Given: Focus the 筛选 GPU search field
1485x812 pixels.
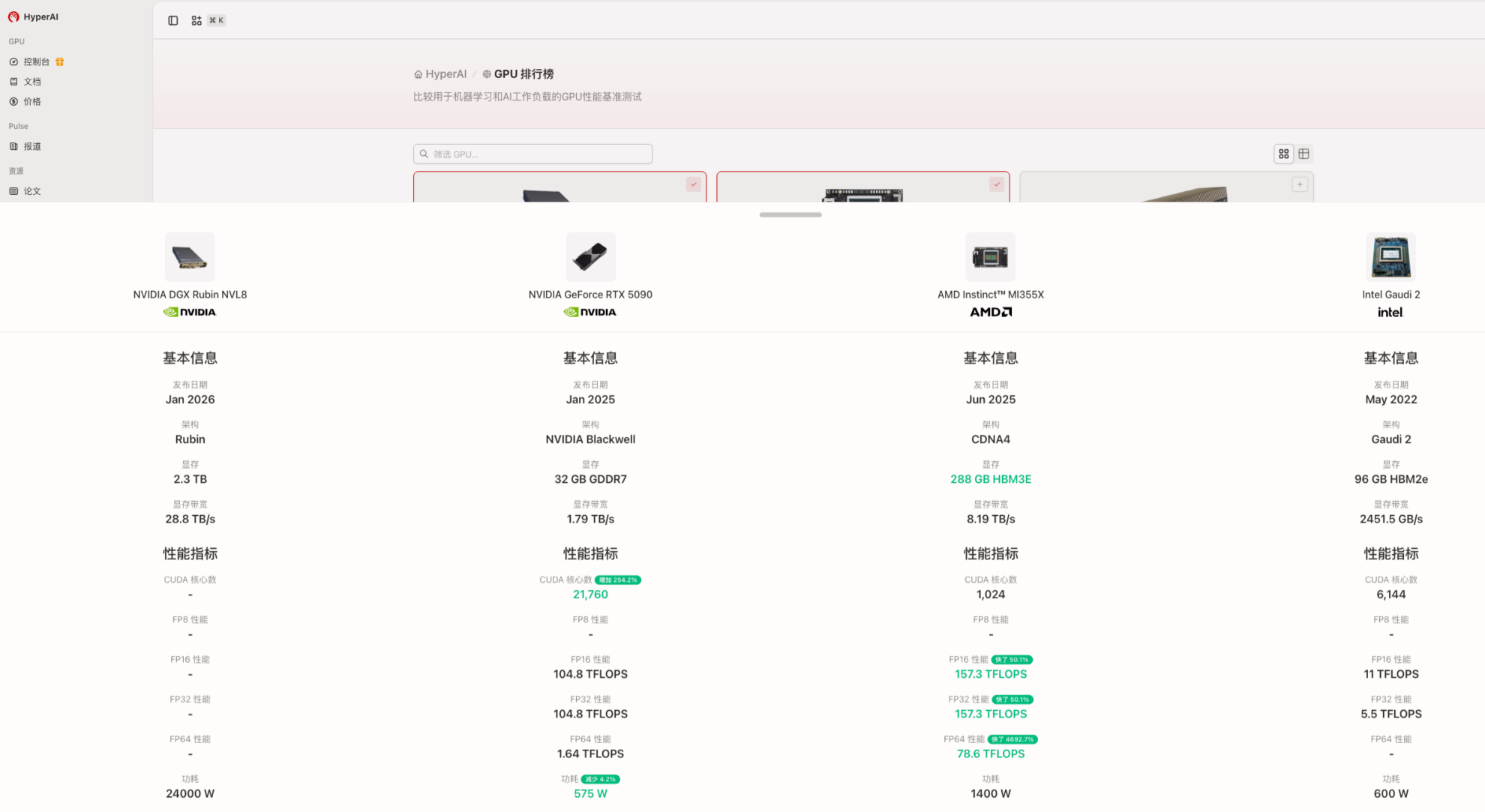Looking at the screenshot, I should pyautogui.click(x=532, y=154).
